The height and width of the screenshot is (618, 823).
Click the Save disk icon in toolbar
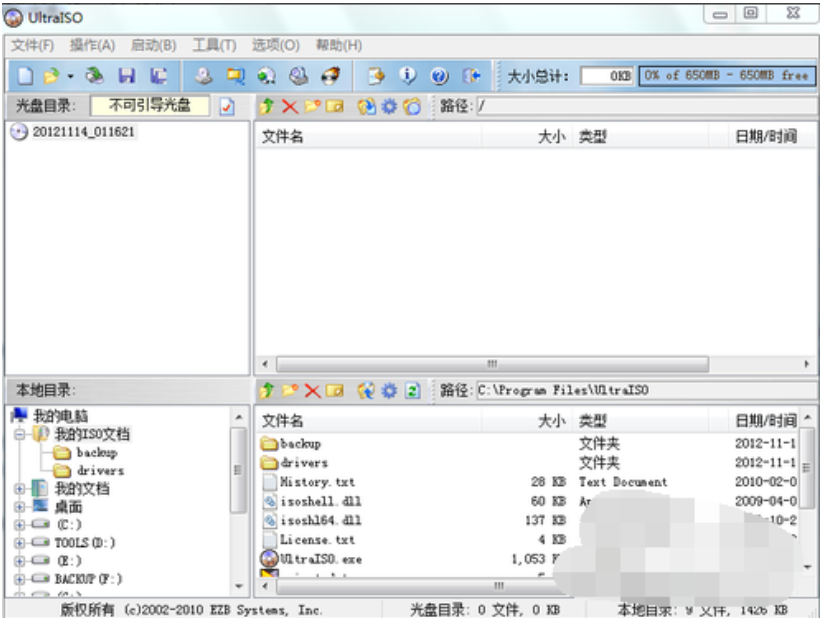(127, 76)
